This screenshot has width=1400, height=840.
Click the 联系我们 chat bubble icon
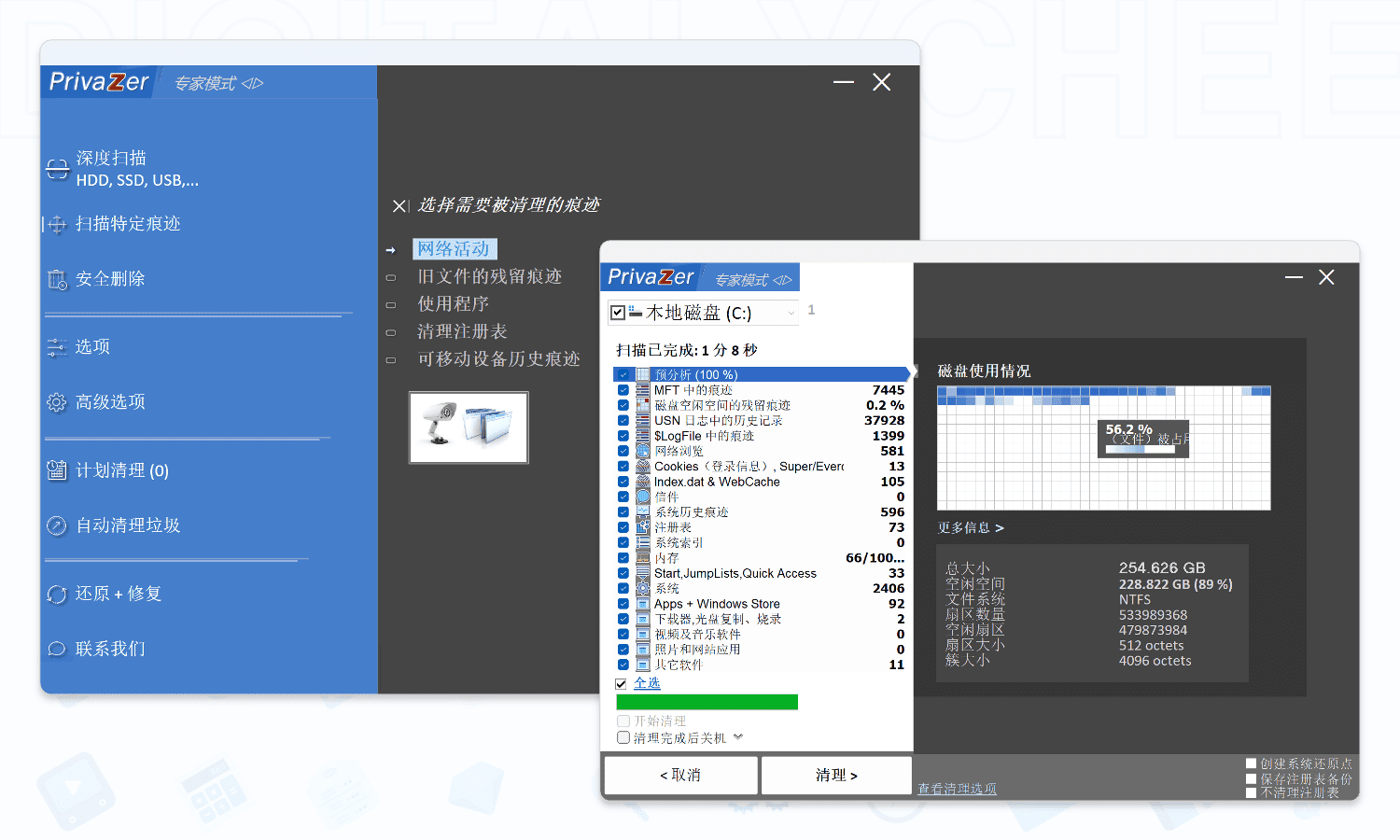click(x=57, y=649)
